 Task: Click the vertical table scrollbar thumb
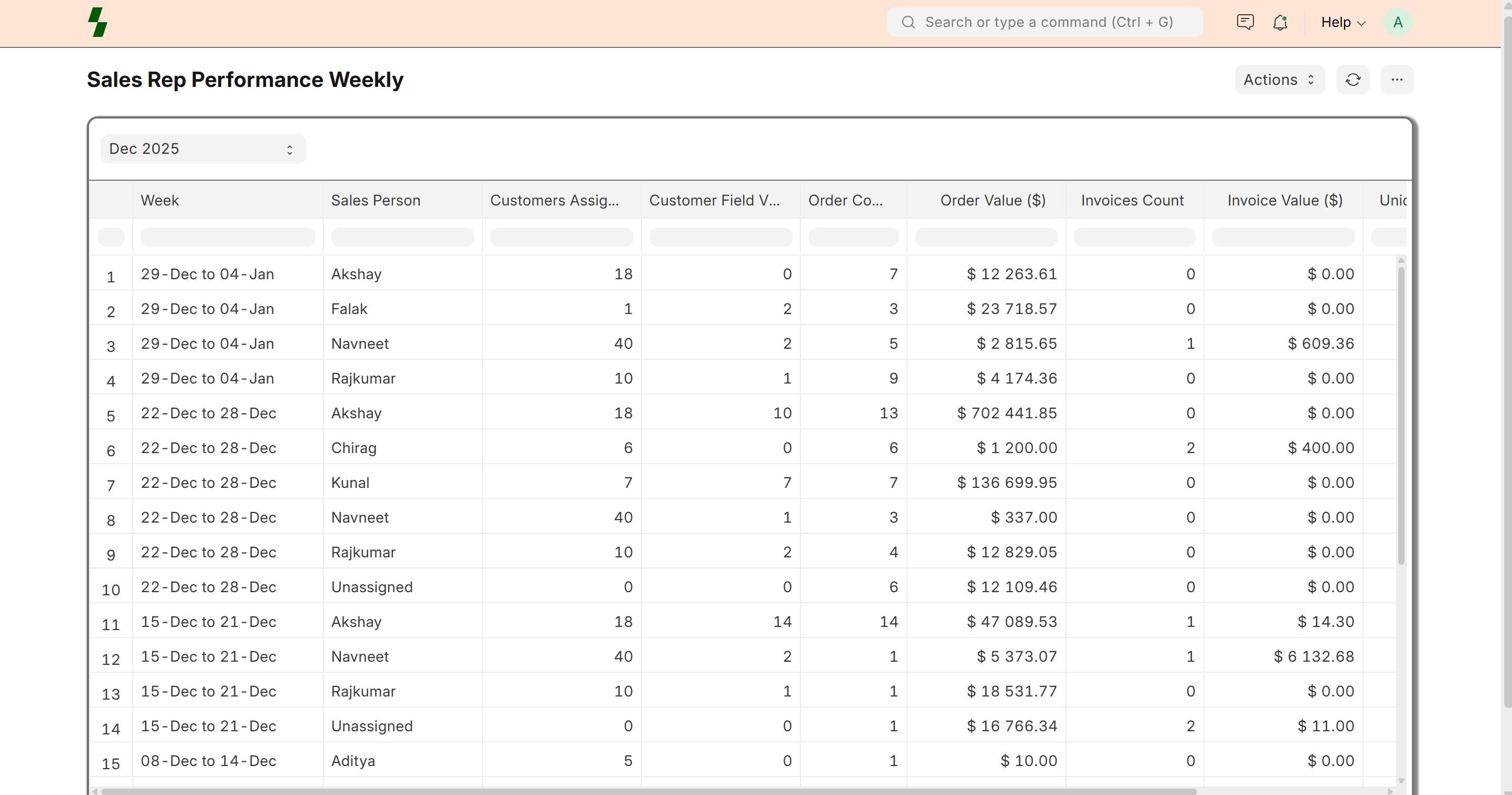pos(1400,415)
